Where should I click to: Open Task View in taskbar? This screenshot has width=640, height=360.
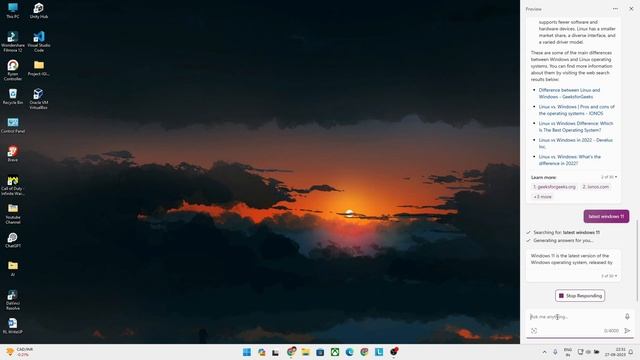(276, 352)
